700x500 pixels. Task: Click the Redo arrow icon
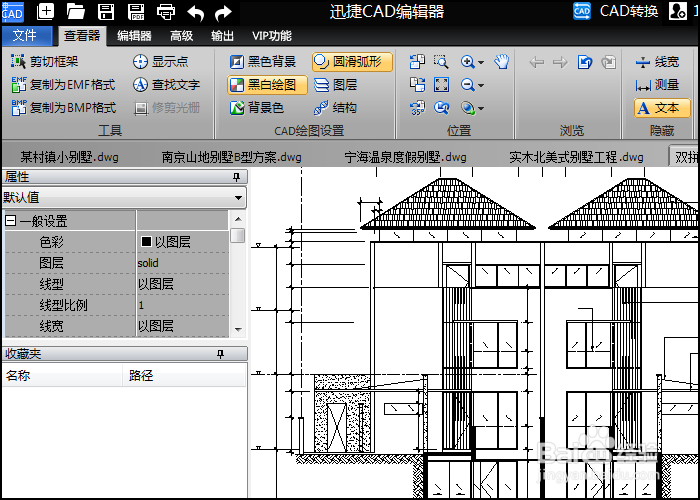point(223,12)
